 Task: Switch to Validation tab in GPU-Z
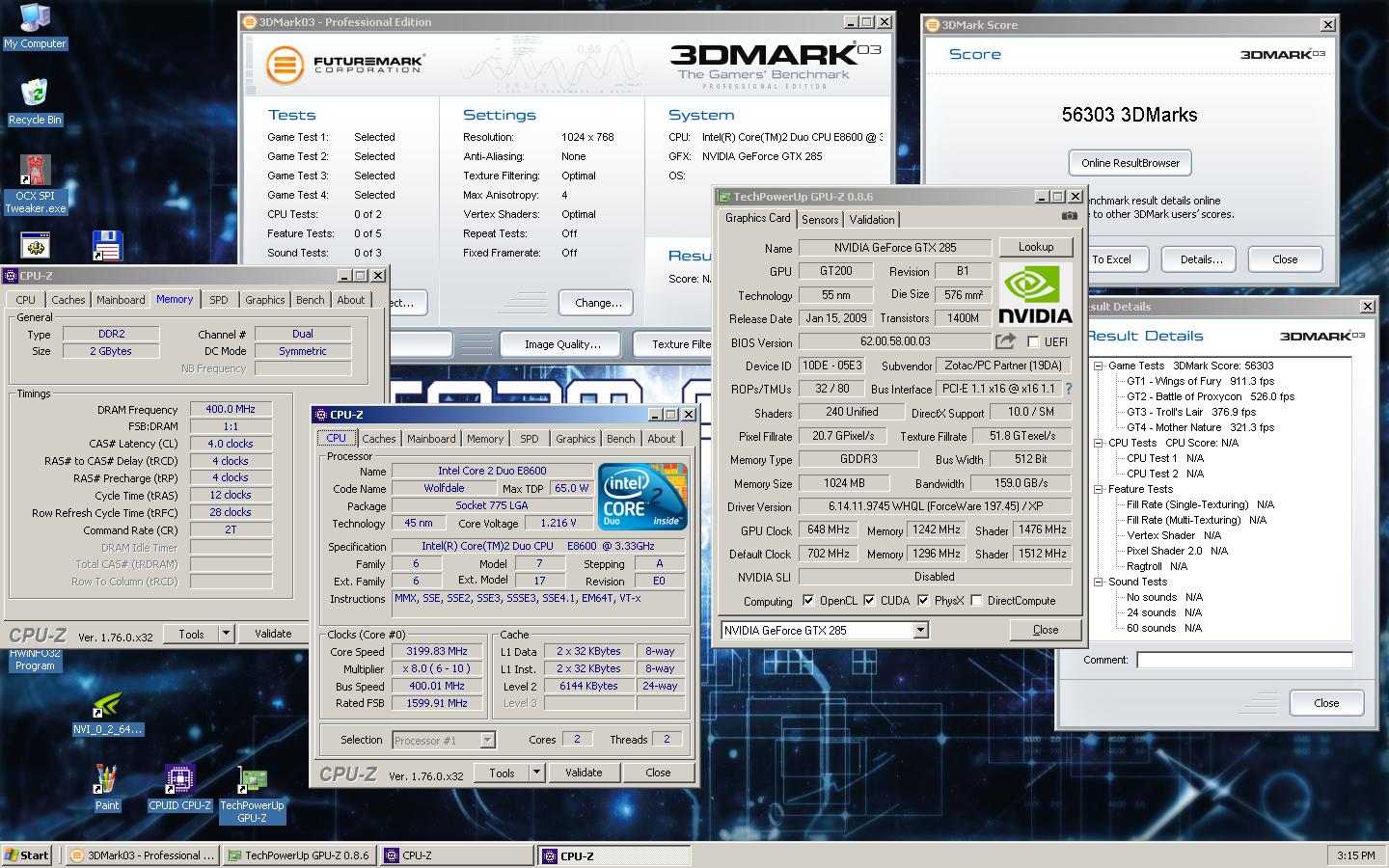[x=872, y=220]
